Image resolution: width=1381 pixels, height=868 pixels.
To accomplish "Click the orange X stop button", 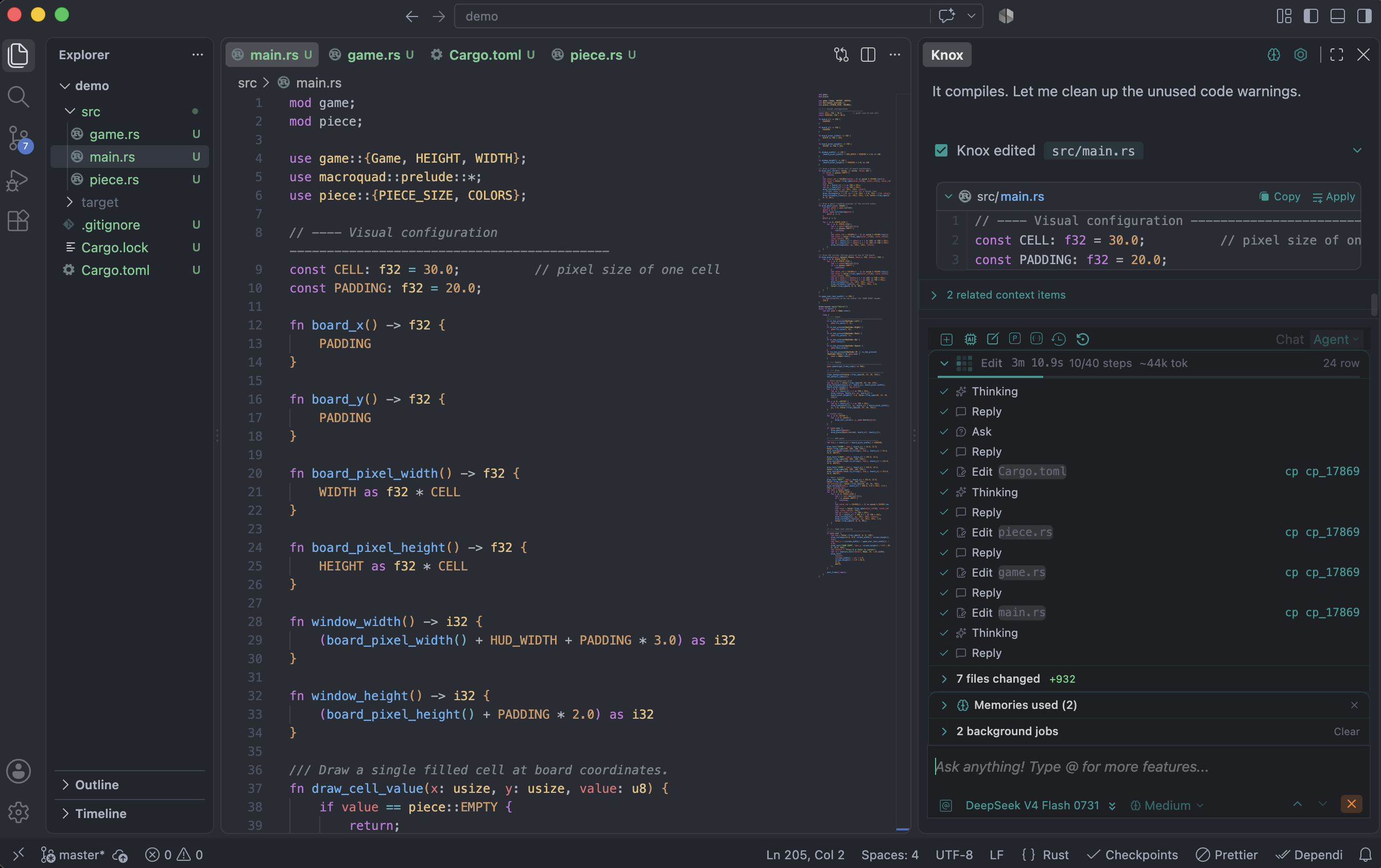I will point(1351,804).
